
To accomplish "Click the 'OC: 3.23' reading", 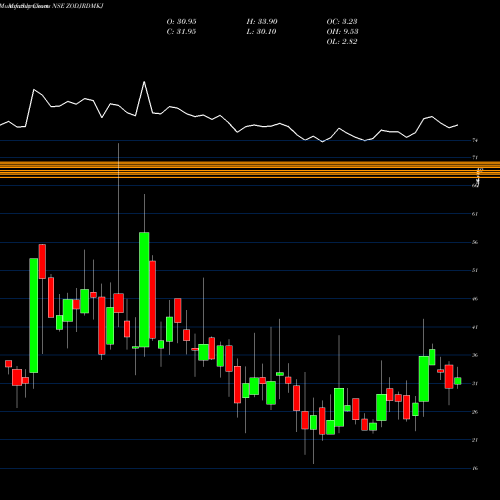I will click(x=342, y=22).
